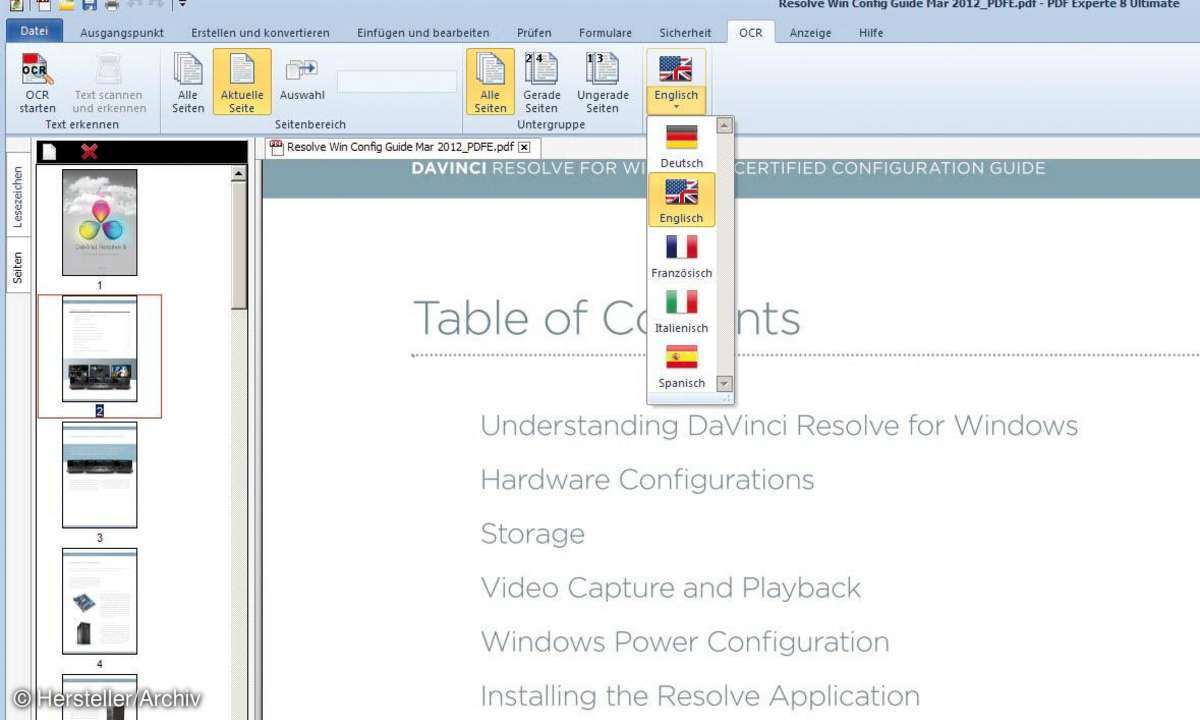Choose Französisch from the language list
1200x720 pixels.
click(682, 255)
